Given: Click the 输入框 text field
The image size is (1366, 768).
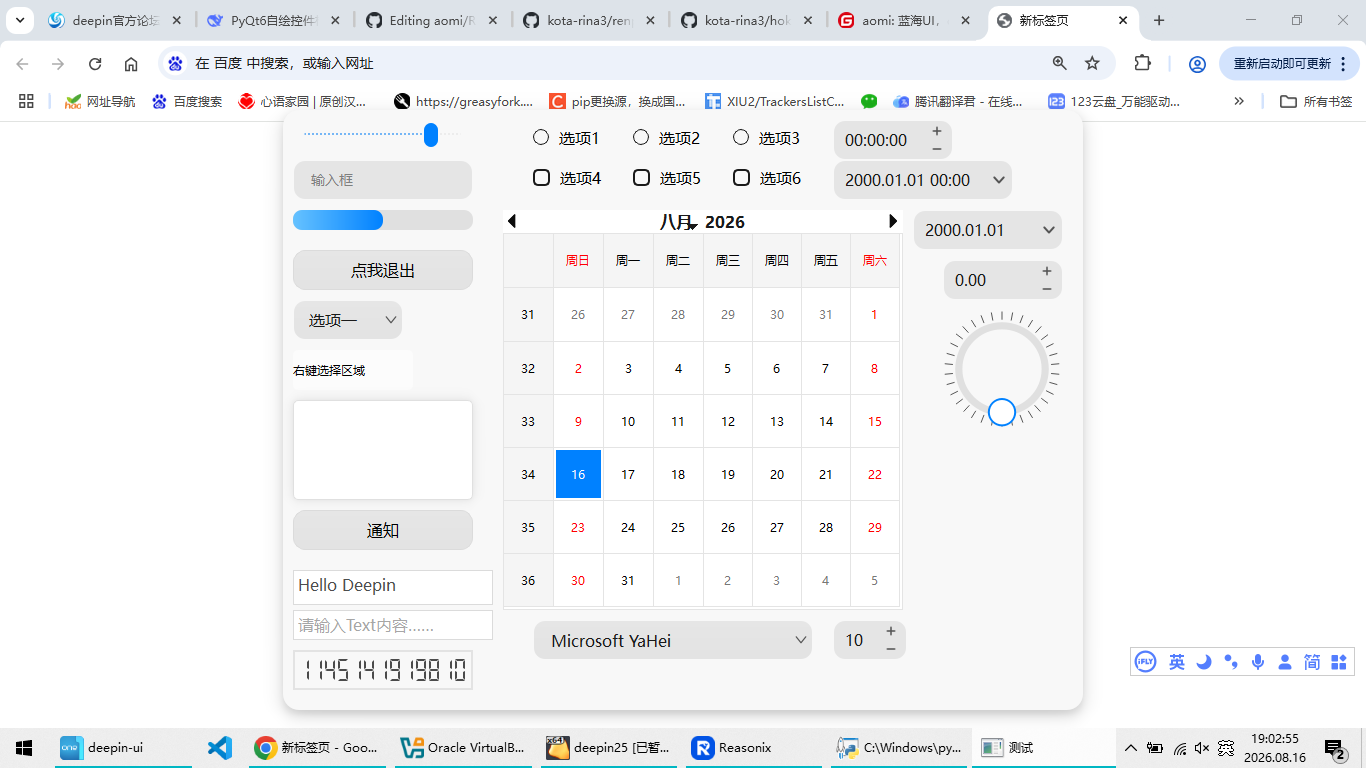Looking at the screenshot, I should tap(383, 180).
